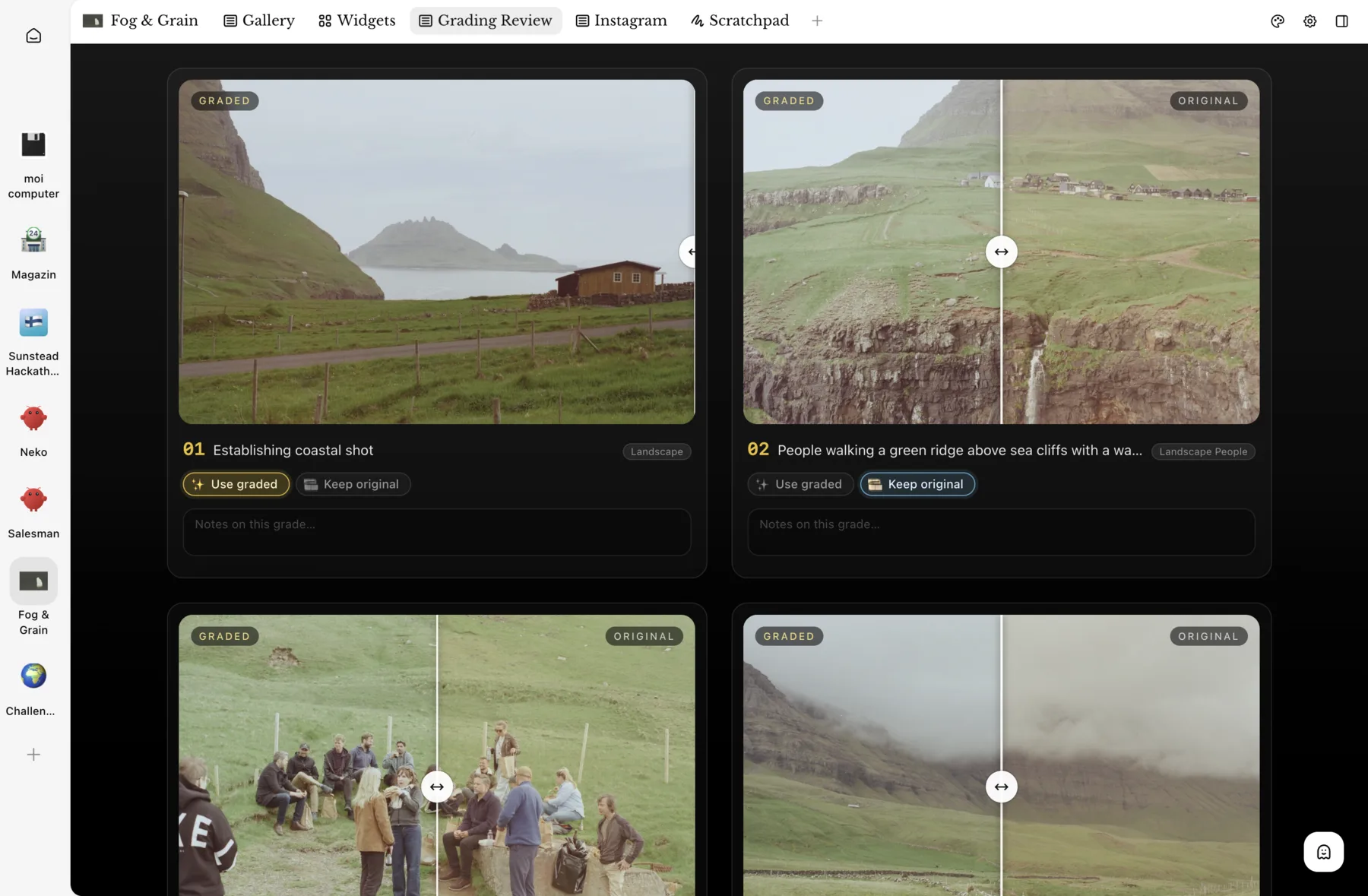Click the notes field for shot 02

click(1001, 532)
